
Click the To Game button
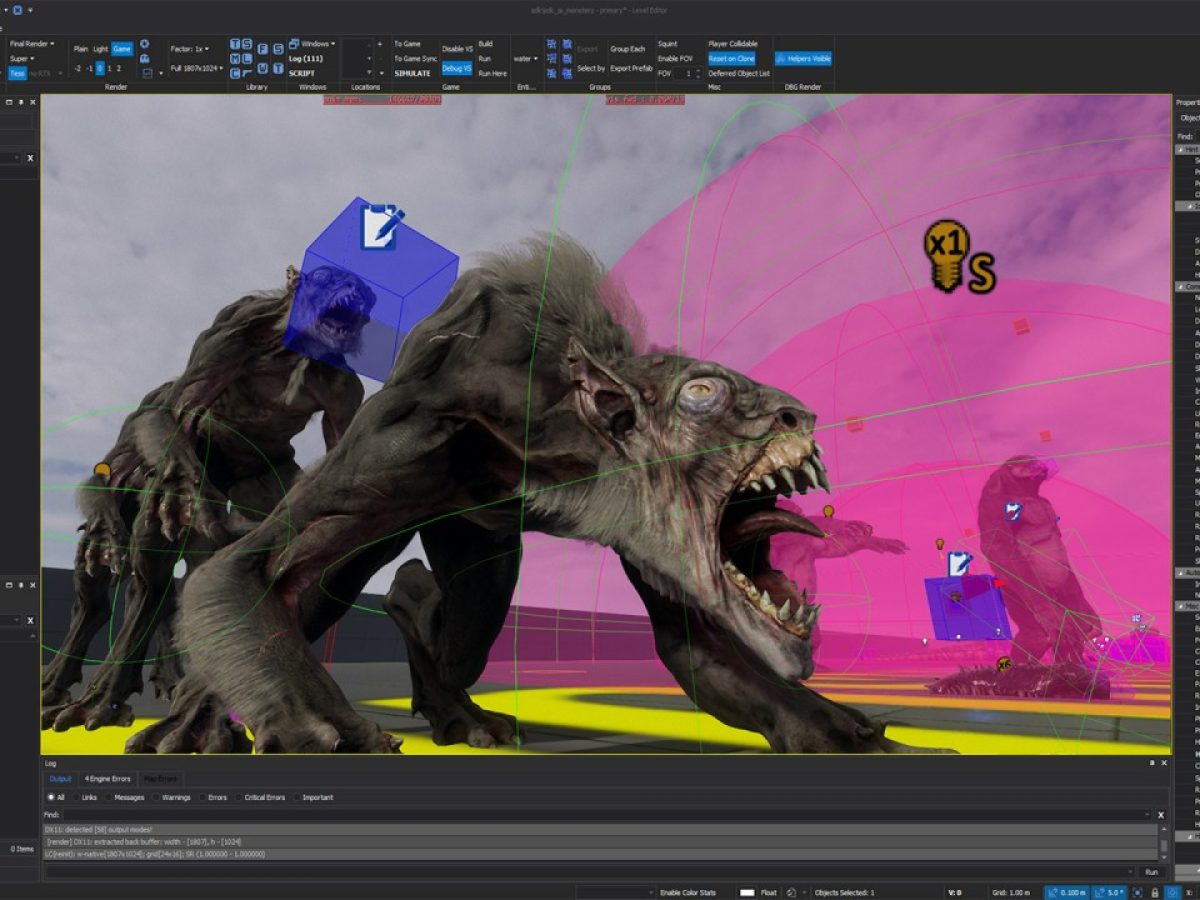click(407, 44)
